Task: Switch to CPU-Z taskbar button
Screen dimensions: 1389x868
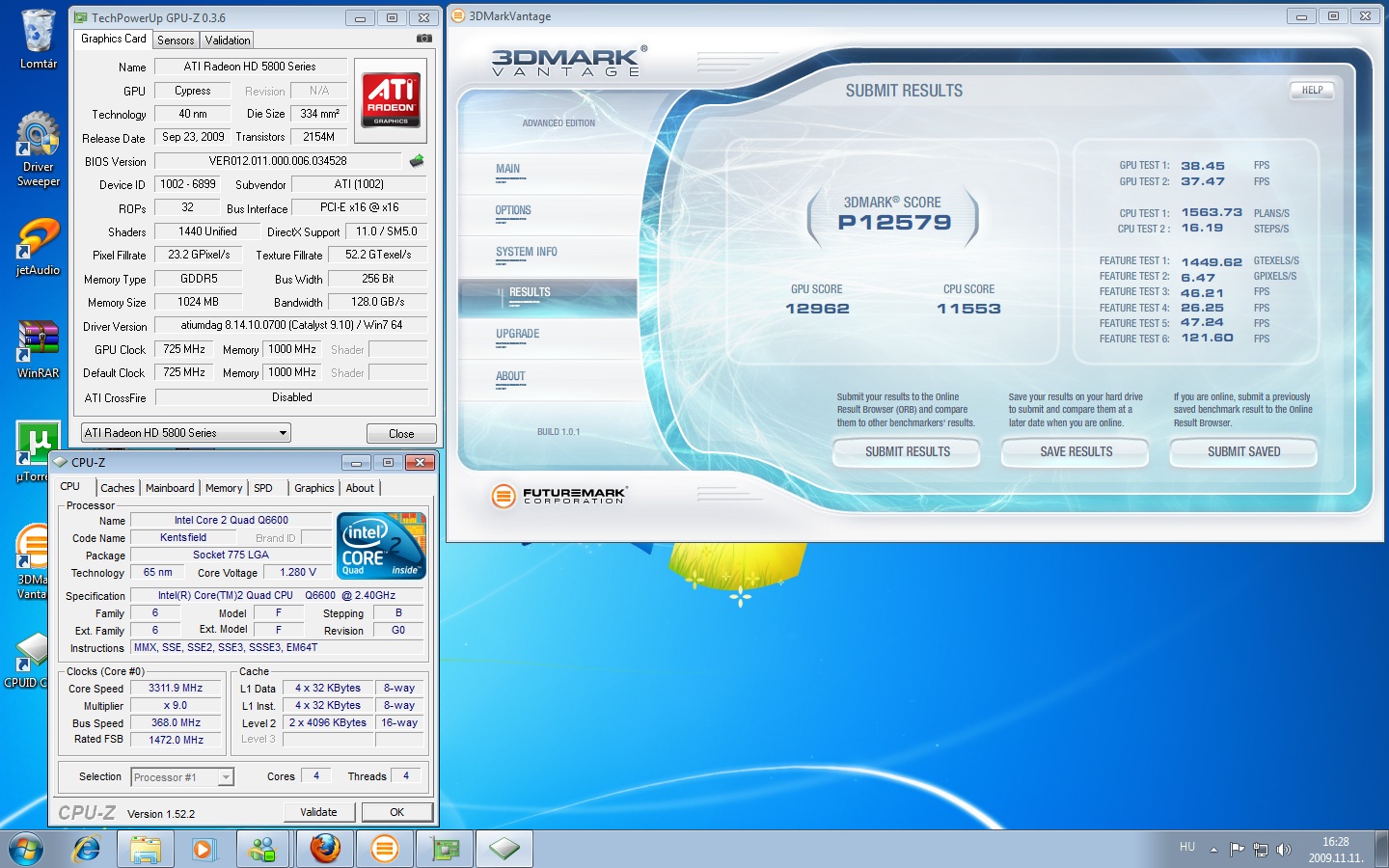Action: [x=504, y=850]
